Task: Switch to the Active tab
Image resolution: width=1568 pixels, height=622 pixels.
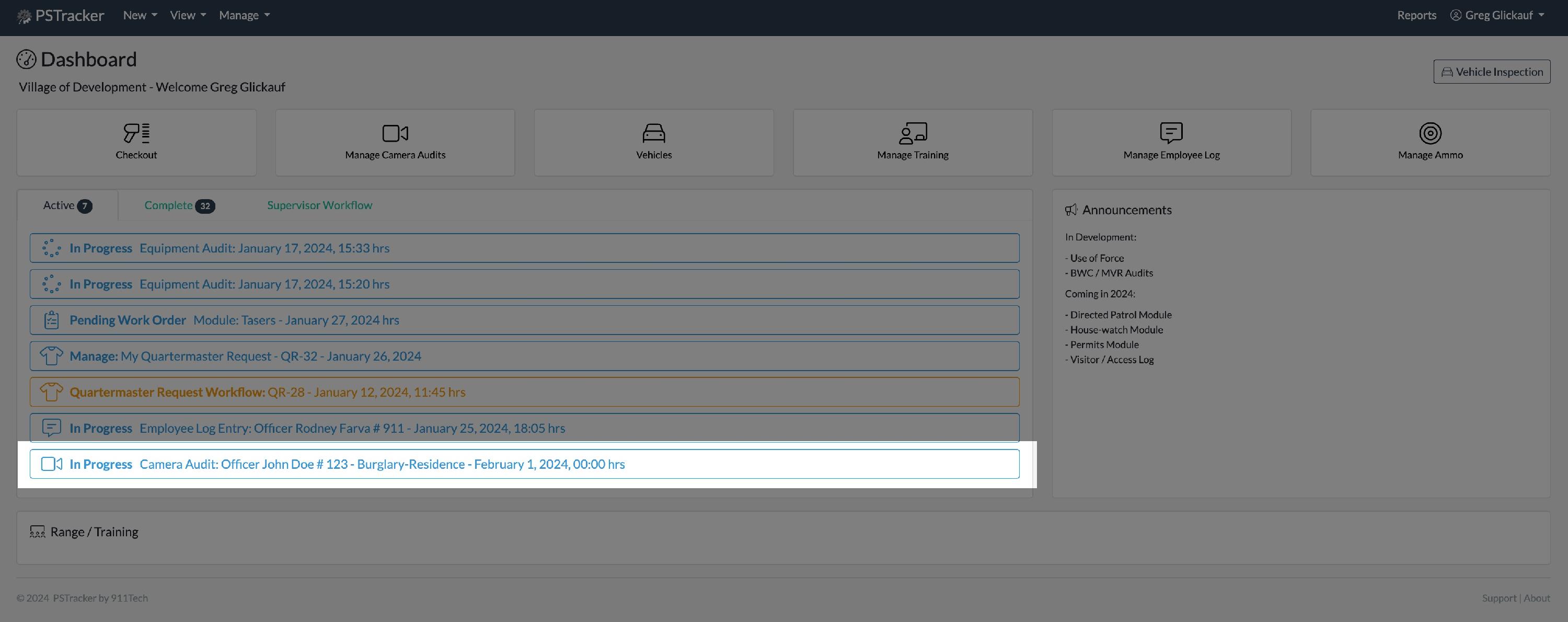Action: tap(67, 205)
